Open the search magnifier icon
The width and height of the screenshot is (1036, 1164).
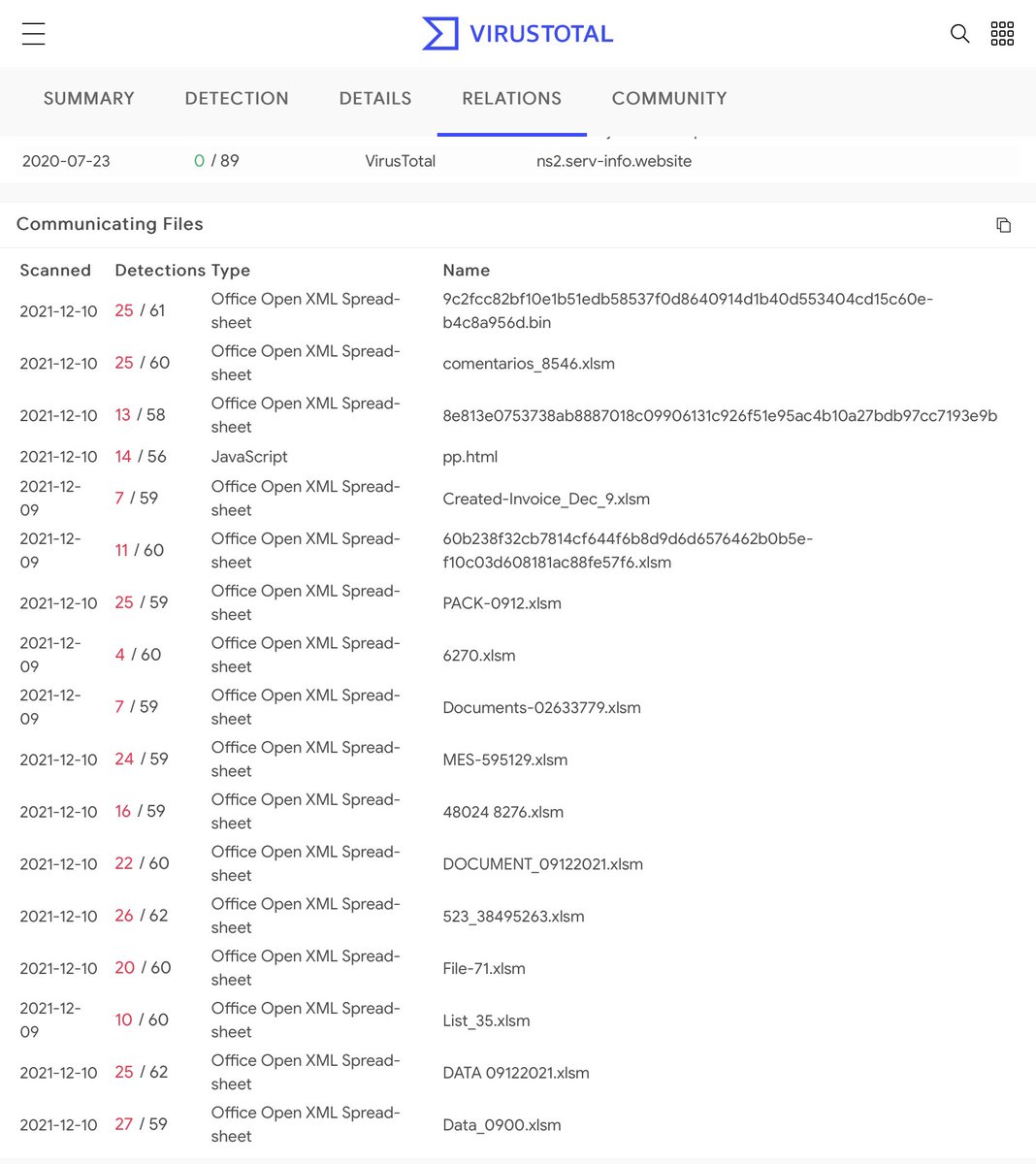(x=959, y=33)
